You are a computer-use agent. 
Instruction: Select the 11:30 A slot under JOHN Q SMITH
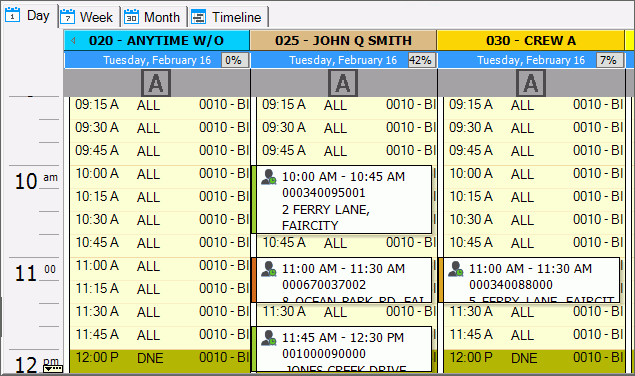coord(347,314)
